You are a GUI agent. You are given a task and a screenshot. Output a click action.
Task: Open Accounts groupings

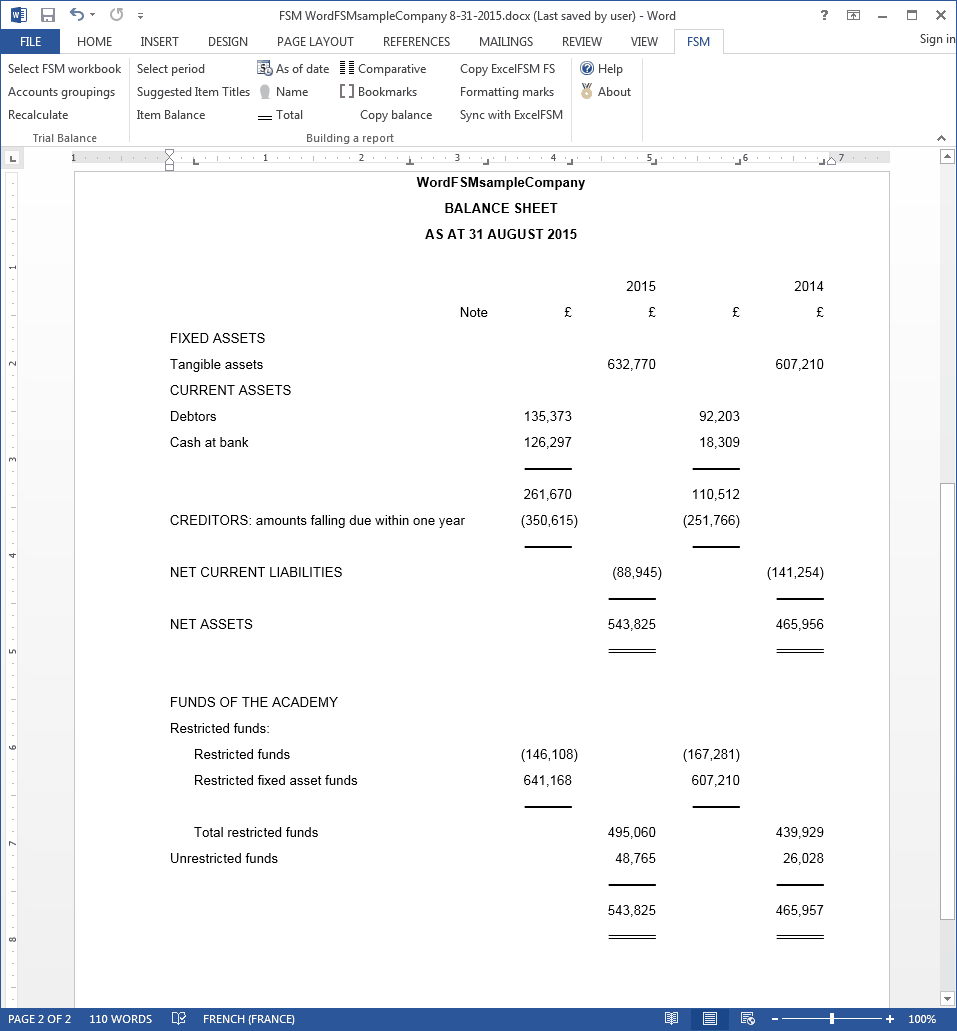(x=61, y=91)
